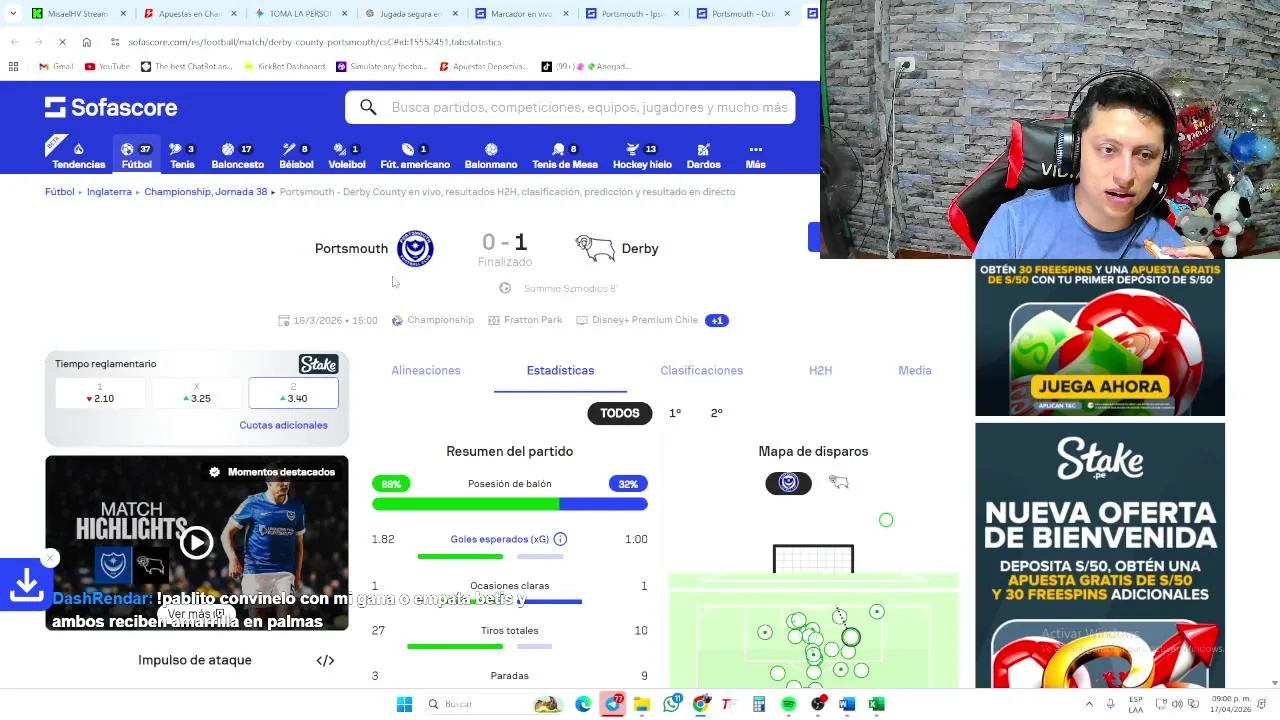Close the download overlay with X
This screenshot has height=720, width=1280.
(51, 558)
